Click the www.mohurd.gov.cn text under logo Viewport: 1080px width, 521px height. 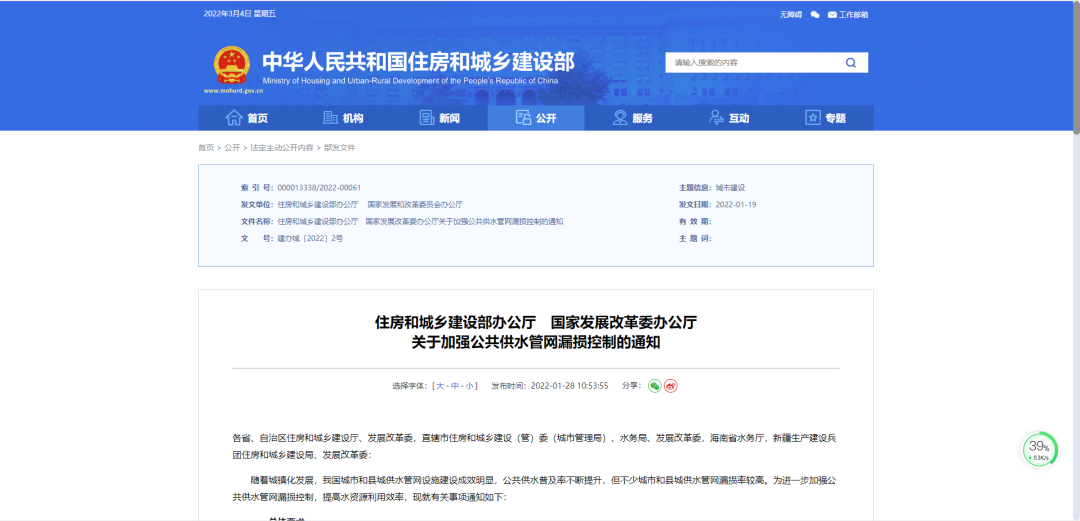pos(233,91)
